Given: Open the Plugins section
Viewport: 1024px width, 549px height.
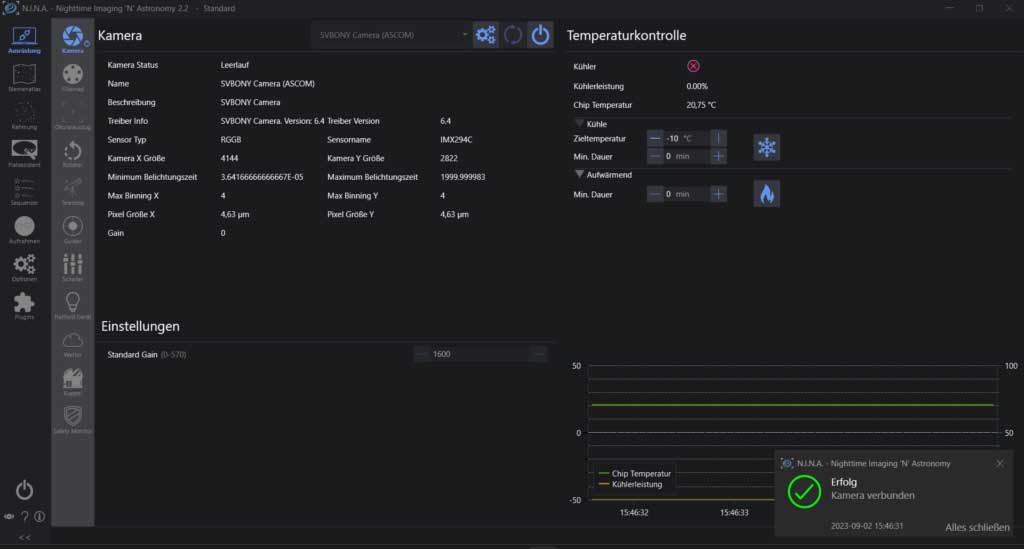Looking at the screenshot, I should pos(24,305).
